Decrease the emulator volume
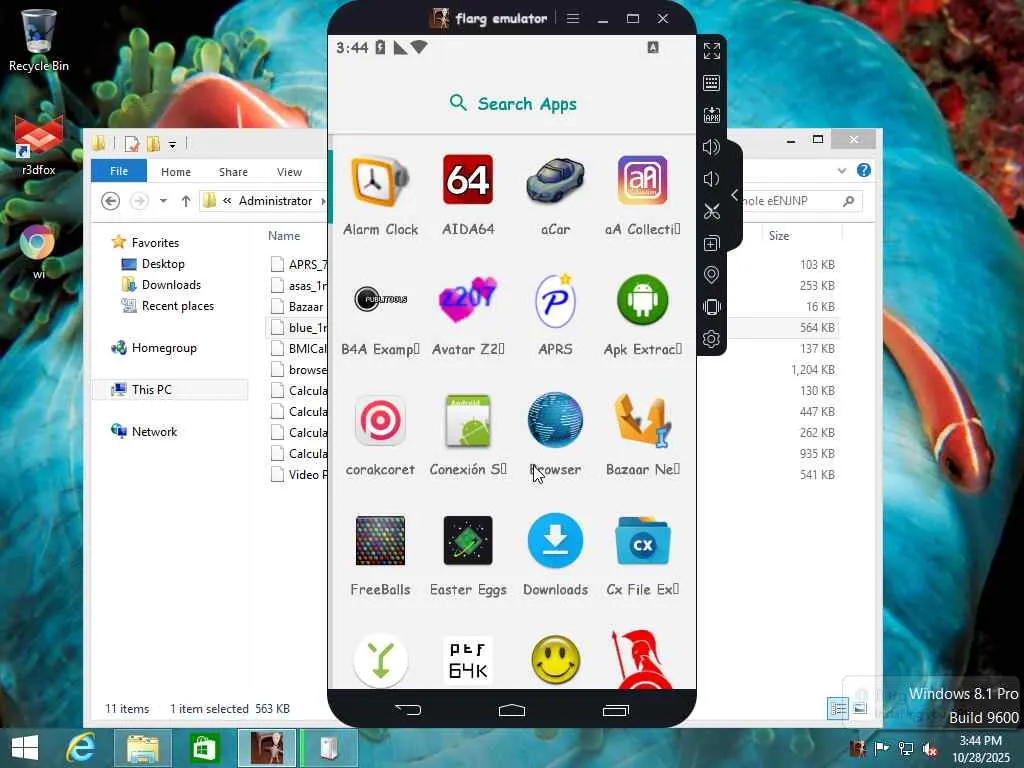Viewport: 1024px width, 768px height. tap(711, 179)
